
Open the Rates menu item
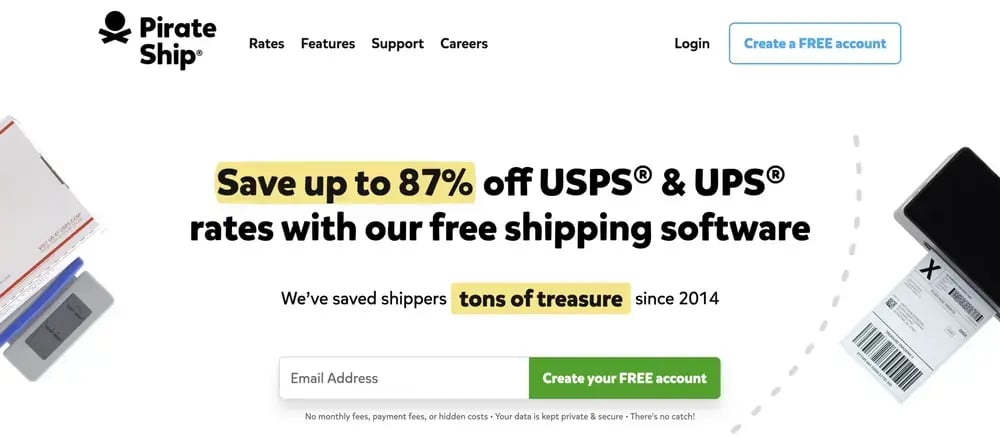pyautogui.click(x=266, y=44)
